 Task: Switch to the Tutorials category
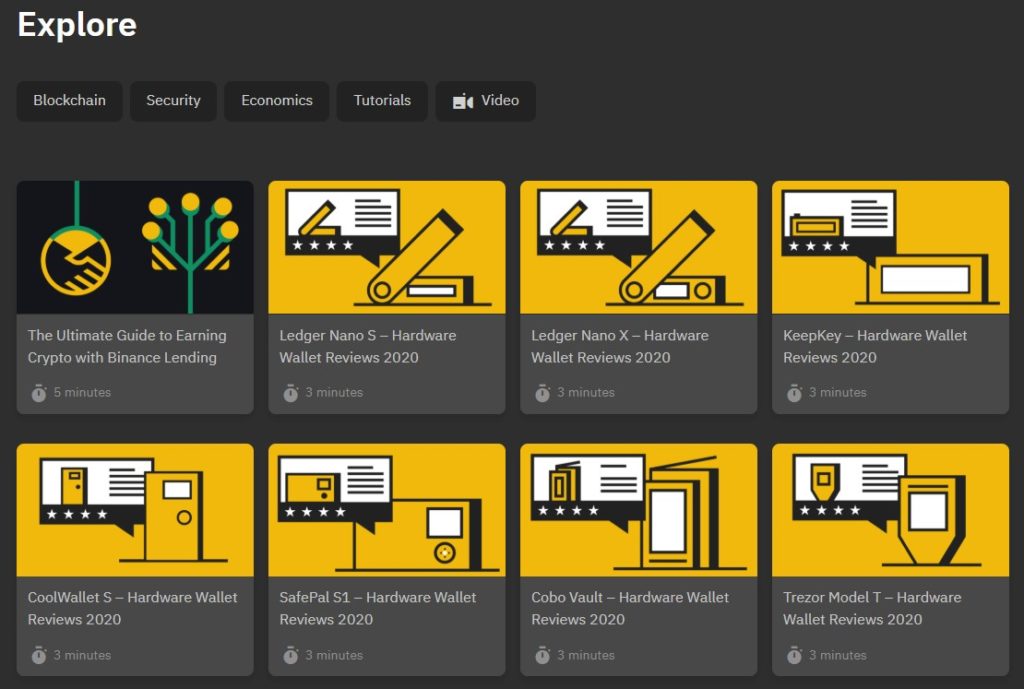382,101
